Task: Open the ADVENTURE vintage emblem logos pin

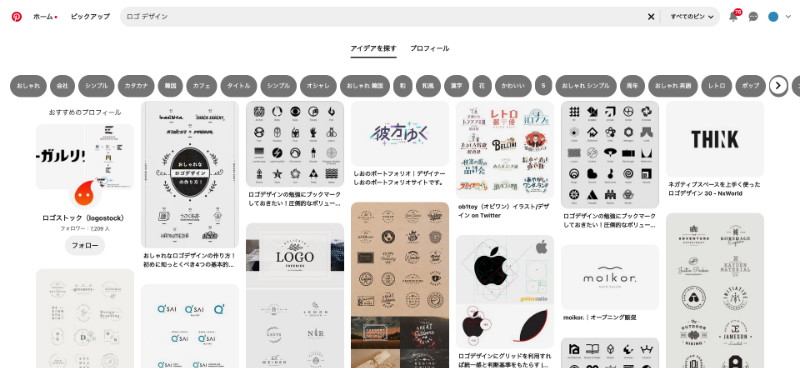Action: (x=715, y=290)
